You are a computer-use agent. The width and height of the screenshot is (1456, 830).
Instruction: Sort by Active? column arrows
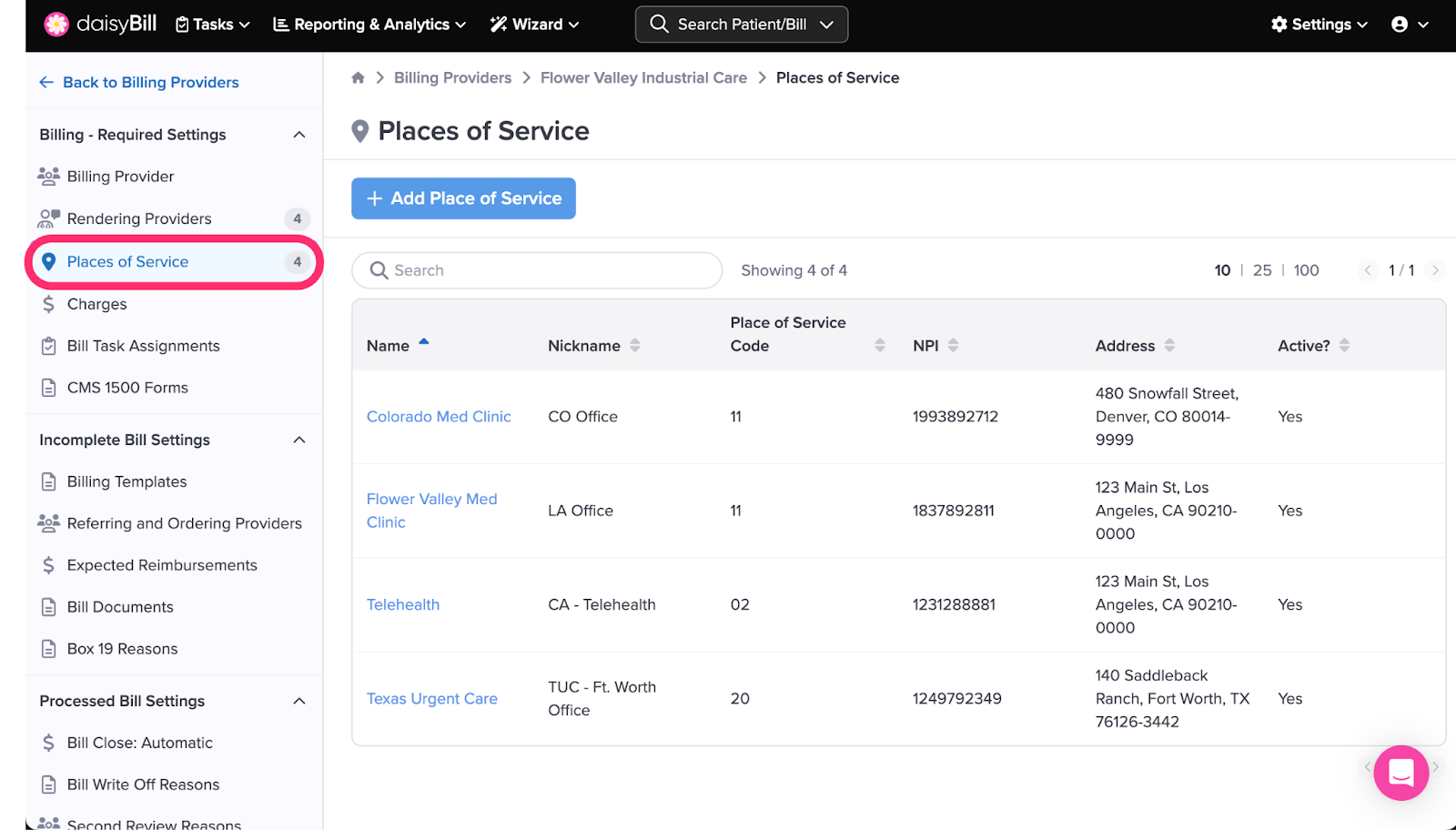click(x=1344, y=346)
